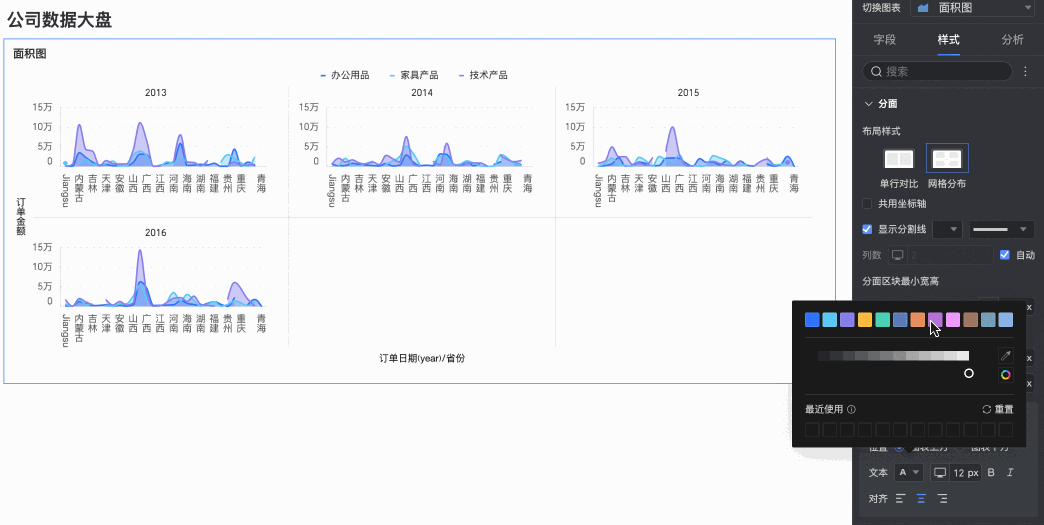Image resolution: width=1044 pixels, height=525 pixels.
Task: Click the 技术产品 legend item
Action: click(483, 75)
